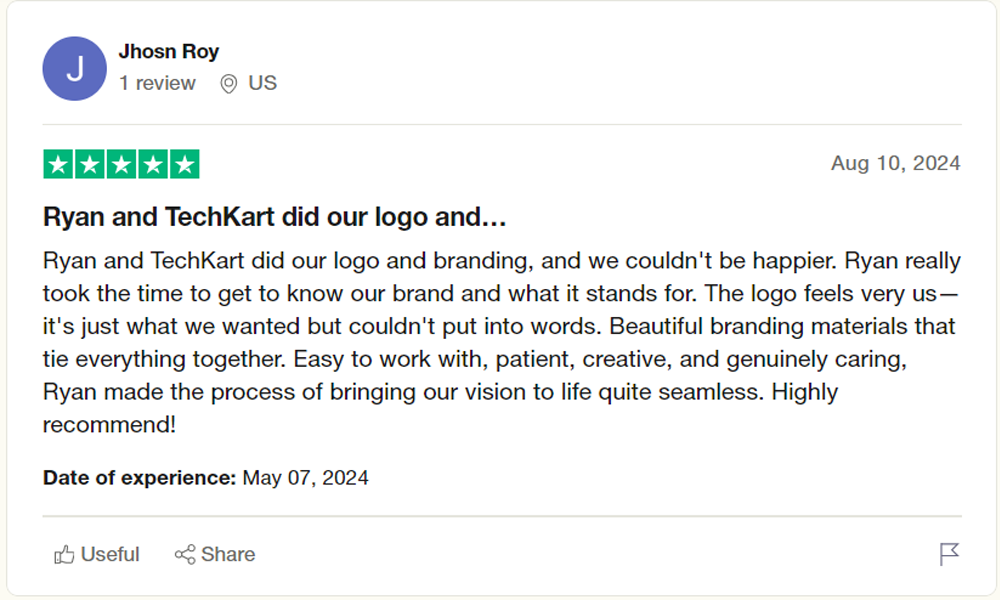This screenshot has width=1000, height=600.
Task: Click the first green star
Action: (x=58, y=165)
